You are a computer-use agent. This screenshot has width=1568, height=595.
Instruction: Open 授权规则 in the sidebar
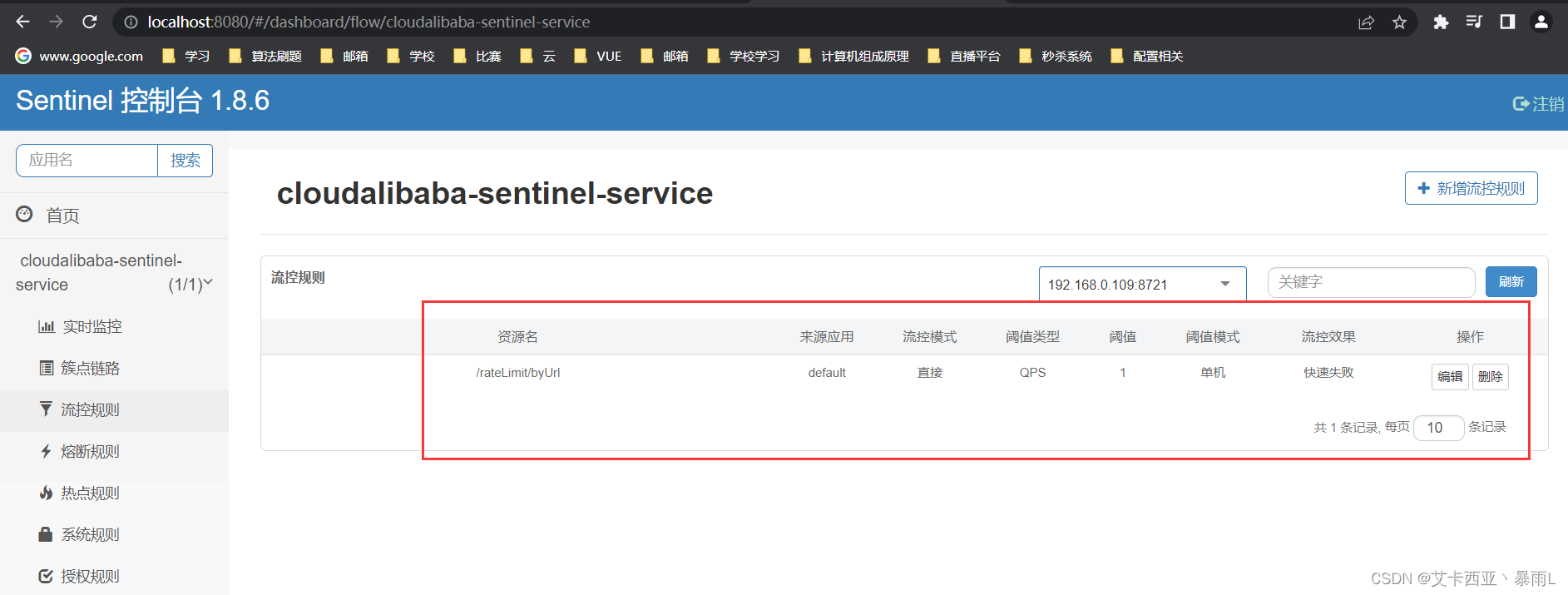click(114, 576)
